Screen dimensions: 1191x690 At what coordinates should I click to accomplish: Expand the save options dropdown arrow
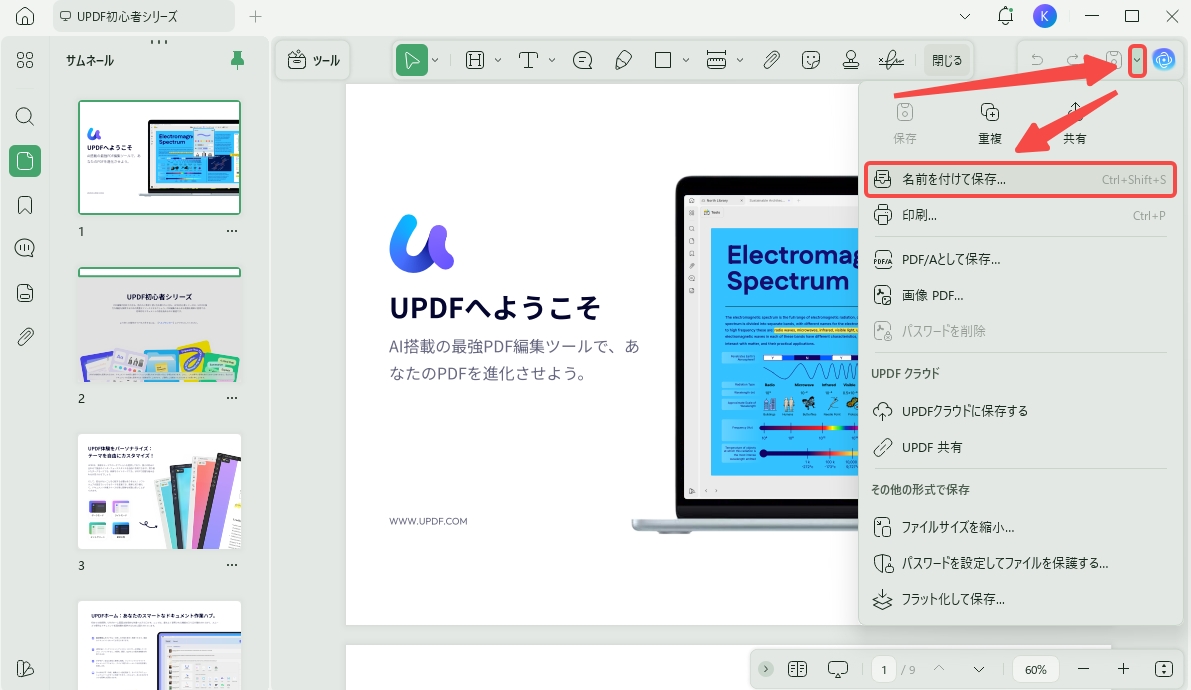1137,60
